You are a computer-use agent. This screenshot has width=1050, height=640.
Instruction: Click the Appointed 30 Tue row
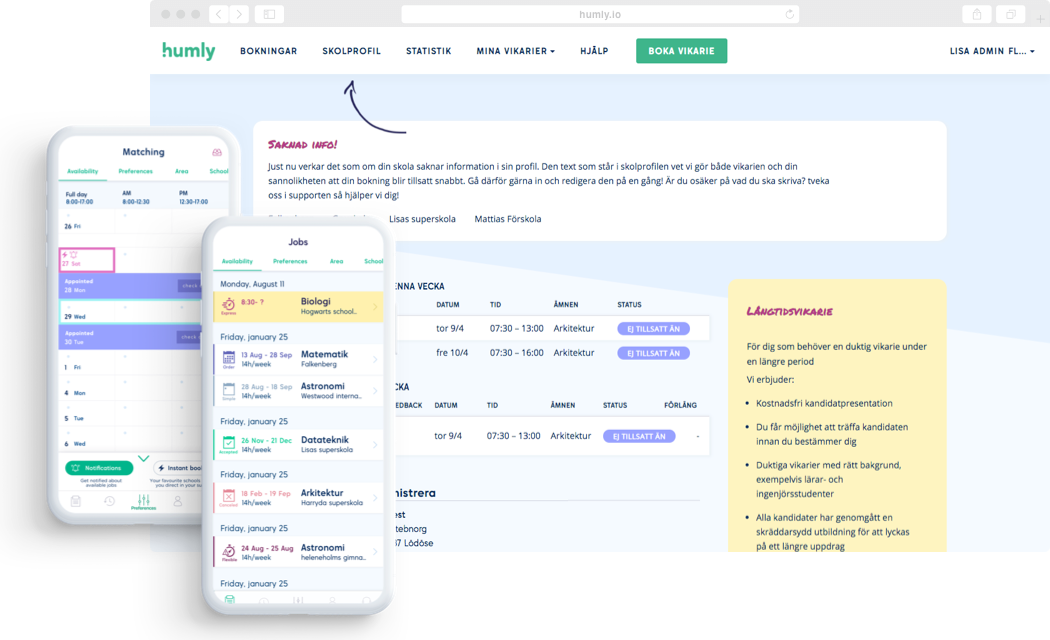(x=131, y=337)
